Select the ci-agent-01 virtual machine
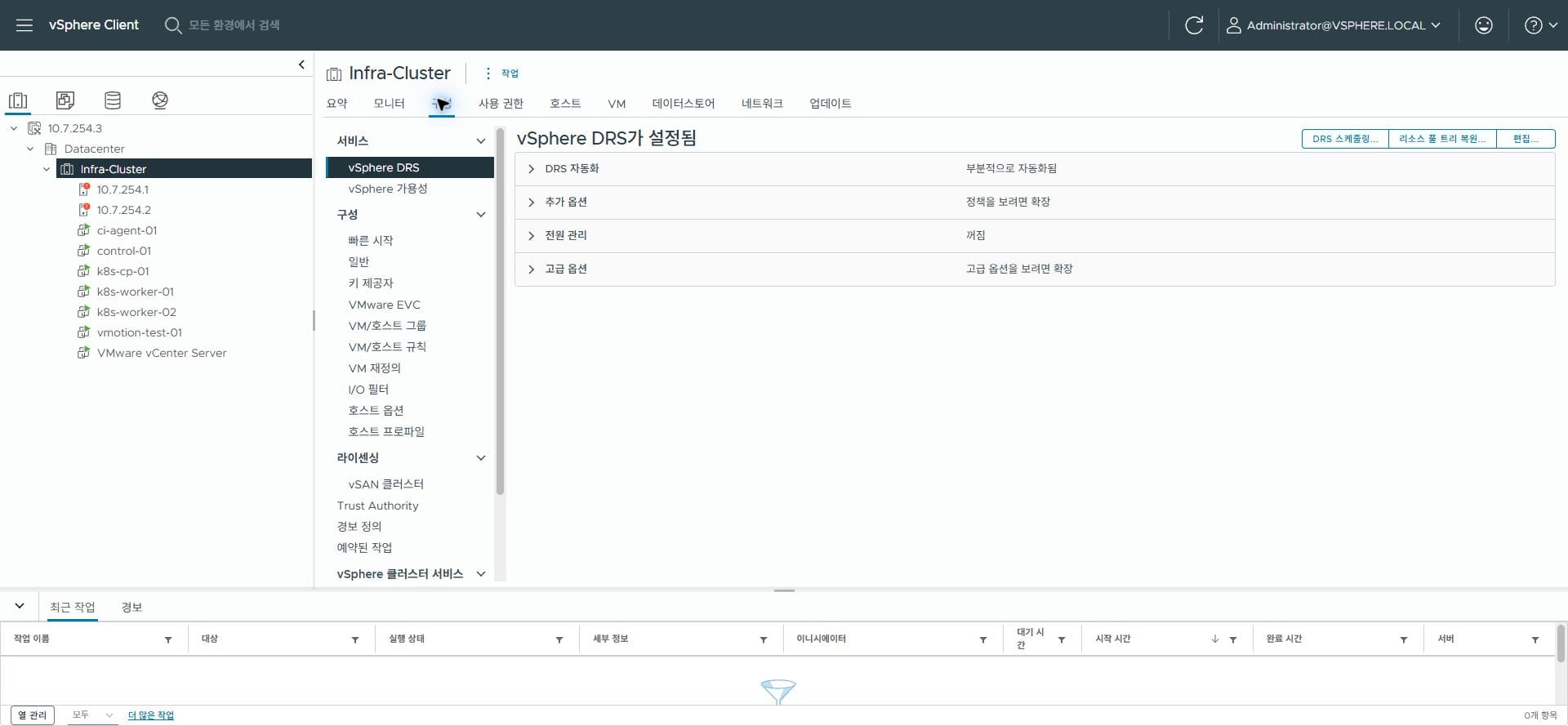1568x726 pixels. tap(127, 230)
